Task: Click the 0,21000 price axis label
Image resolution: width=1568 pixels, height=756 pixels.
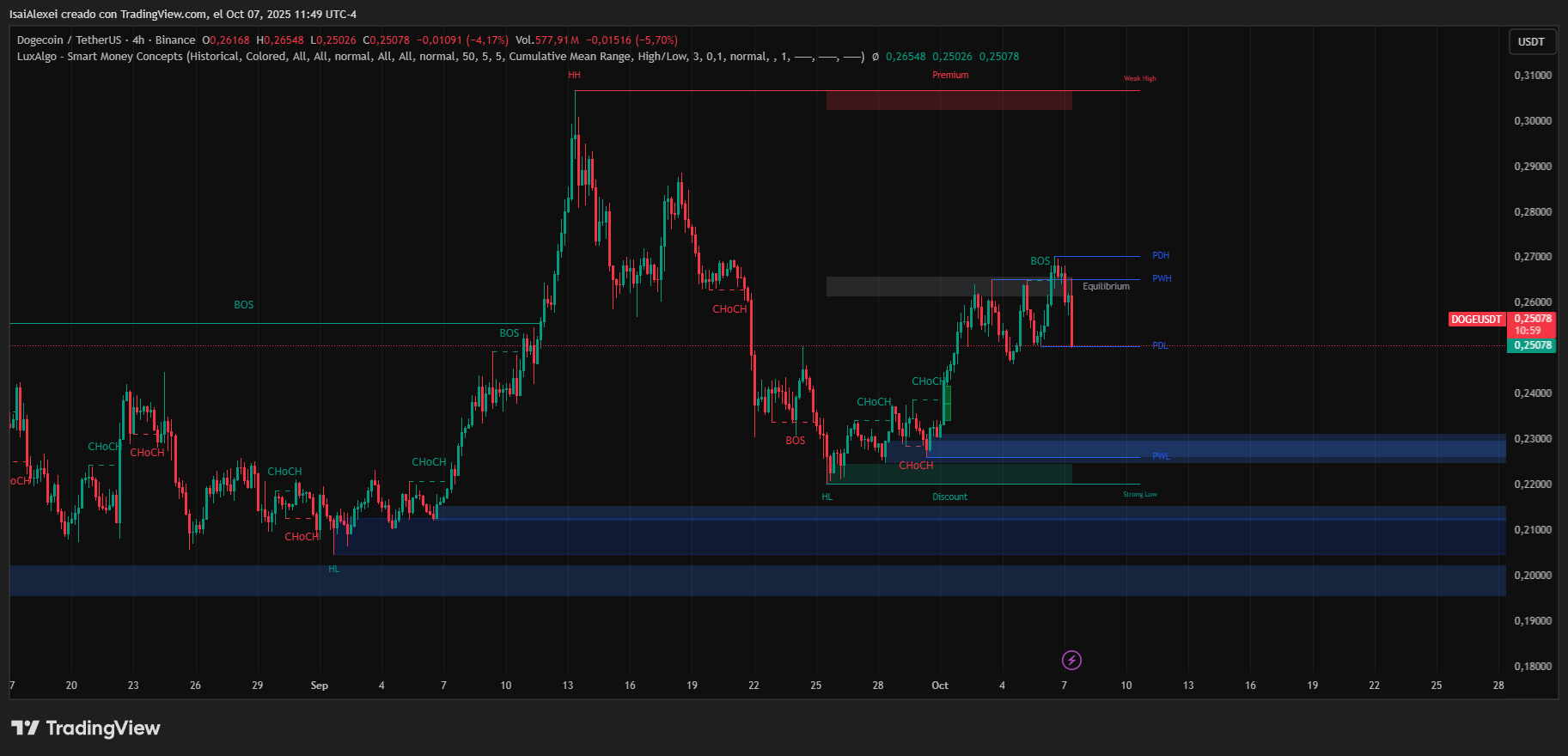Action: (x=1533, y=530)
